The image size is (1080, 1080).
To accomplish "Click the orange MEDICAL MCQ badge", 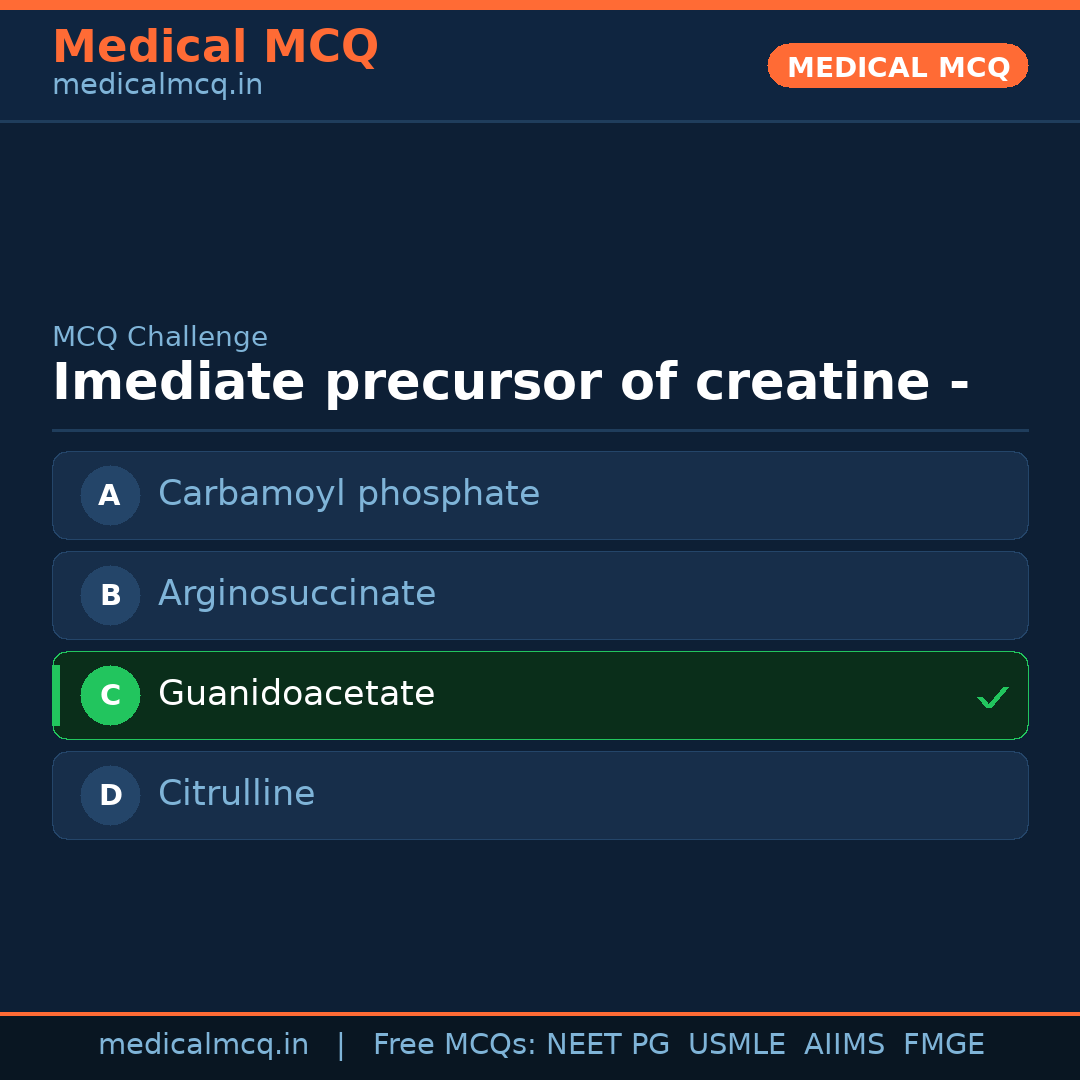I will tap(897, 66).
